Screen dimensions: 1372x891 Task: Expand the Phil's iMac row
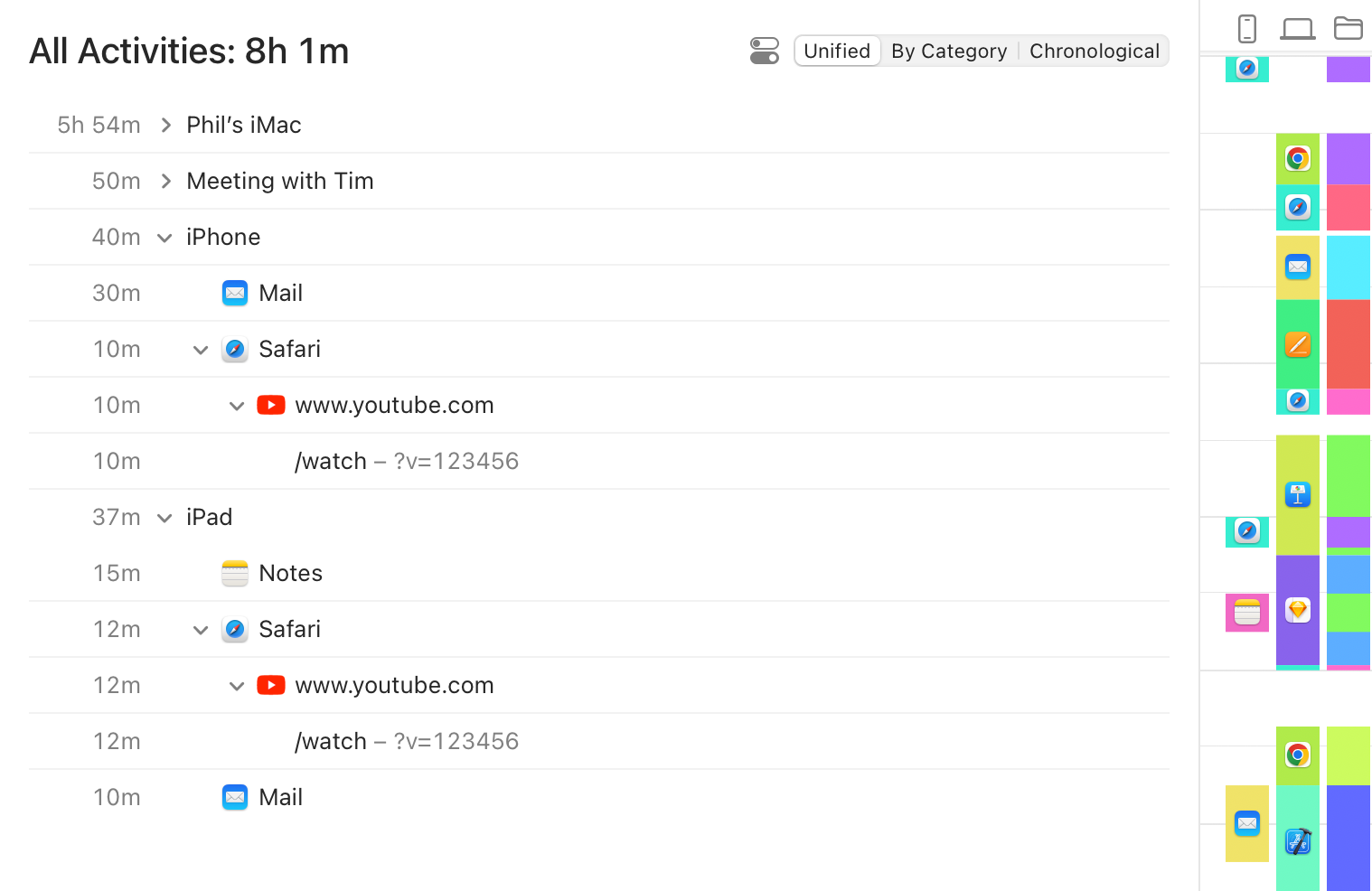(166, 126)
